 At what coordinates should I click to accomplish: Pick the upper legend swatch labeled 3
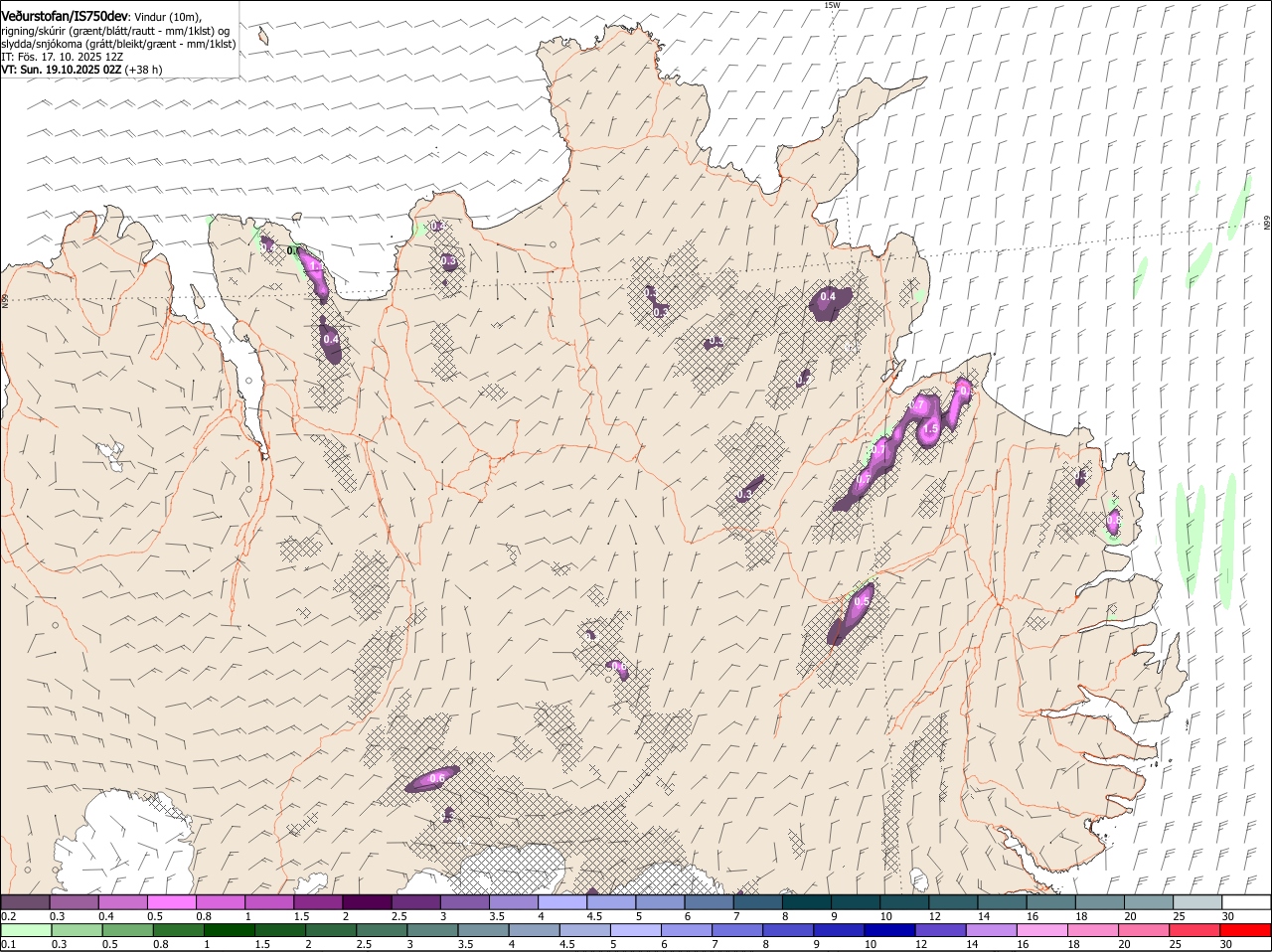pyautogui.click(x=464, y=901)
